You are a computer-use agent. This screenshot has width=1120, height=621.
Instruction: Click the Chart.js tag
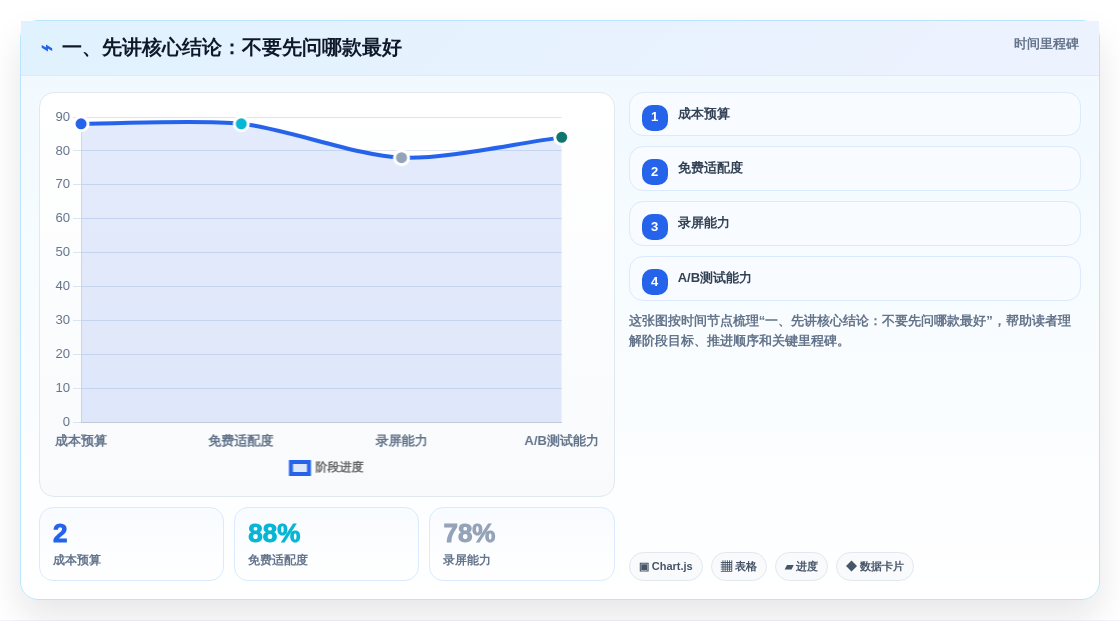(x=666, y=567)
